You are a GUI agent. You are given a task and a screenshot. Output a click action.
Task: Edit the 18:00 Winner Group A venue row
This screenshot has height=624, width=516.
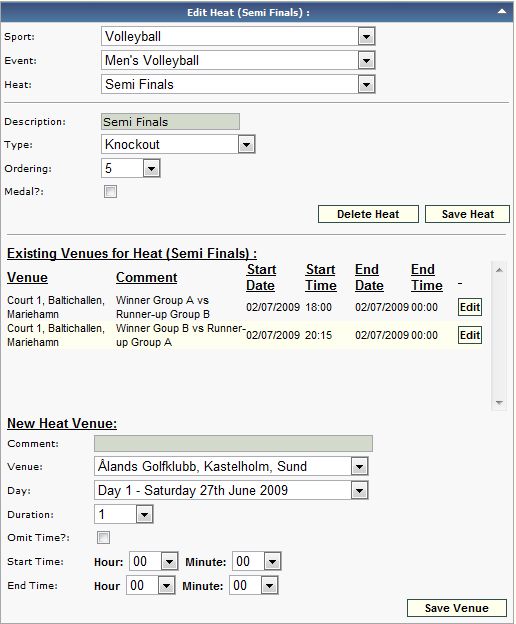pyautogui.click(x=470, y=307)
